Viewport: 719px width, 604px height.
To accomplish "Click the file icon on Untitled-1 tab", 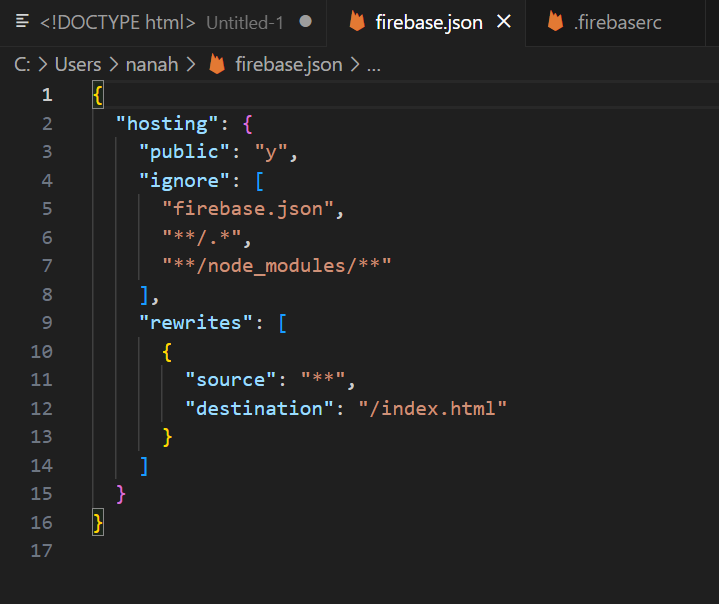I will point(22,21).
